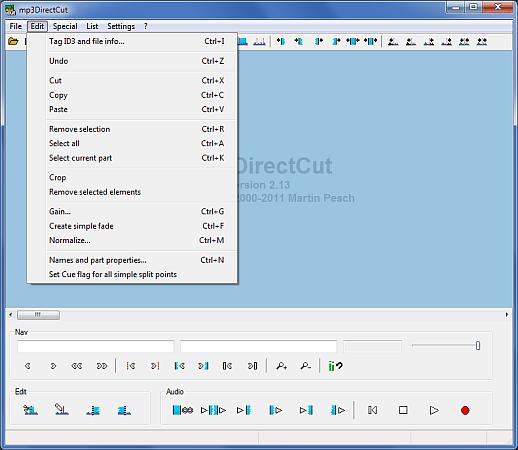Go to next orange dashed marker
518x450 pixels.
click(155, 366)
